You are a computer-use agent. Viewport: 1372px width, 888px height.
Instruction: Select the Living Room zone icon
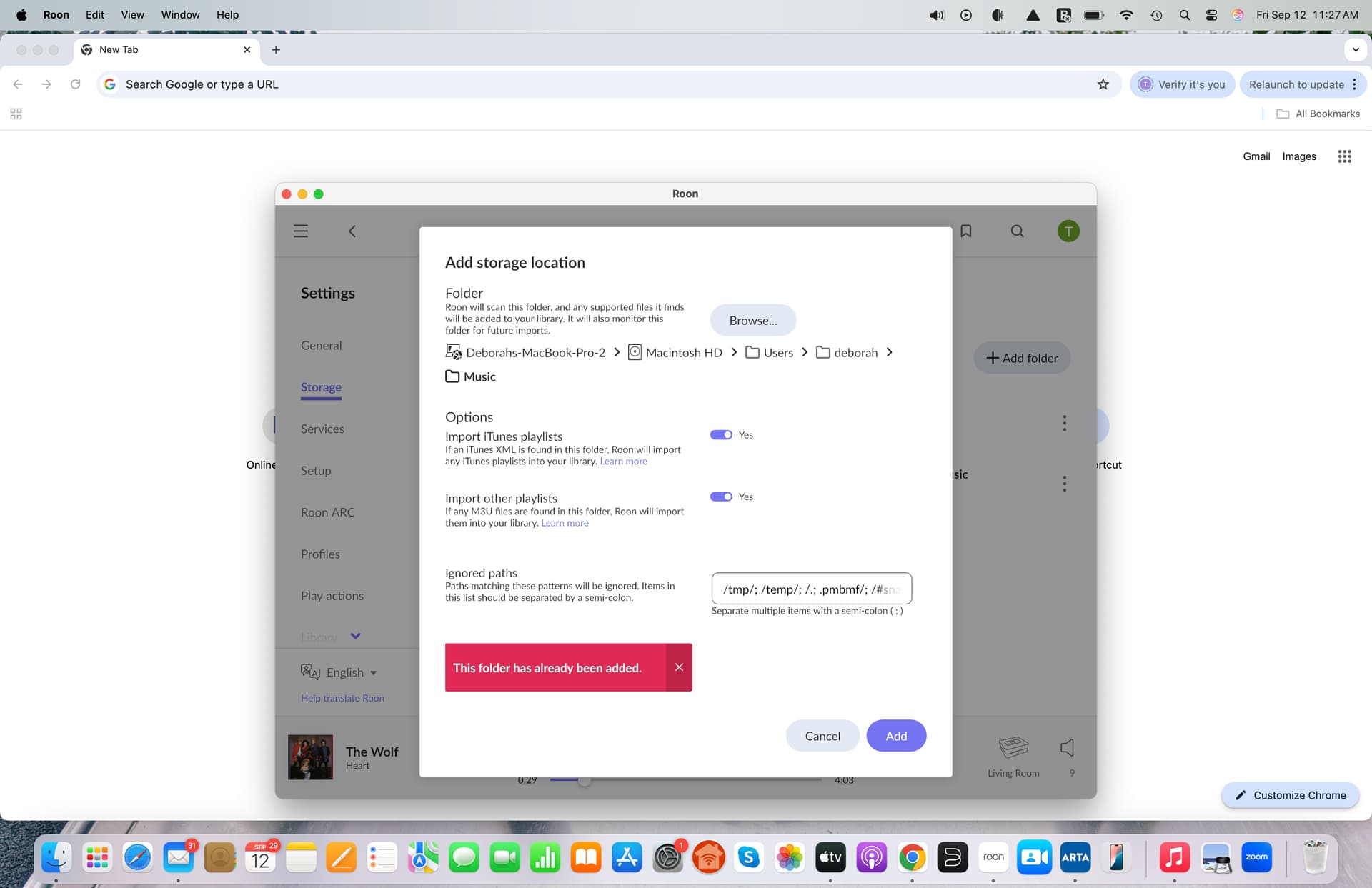[x=1013, y=748]
